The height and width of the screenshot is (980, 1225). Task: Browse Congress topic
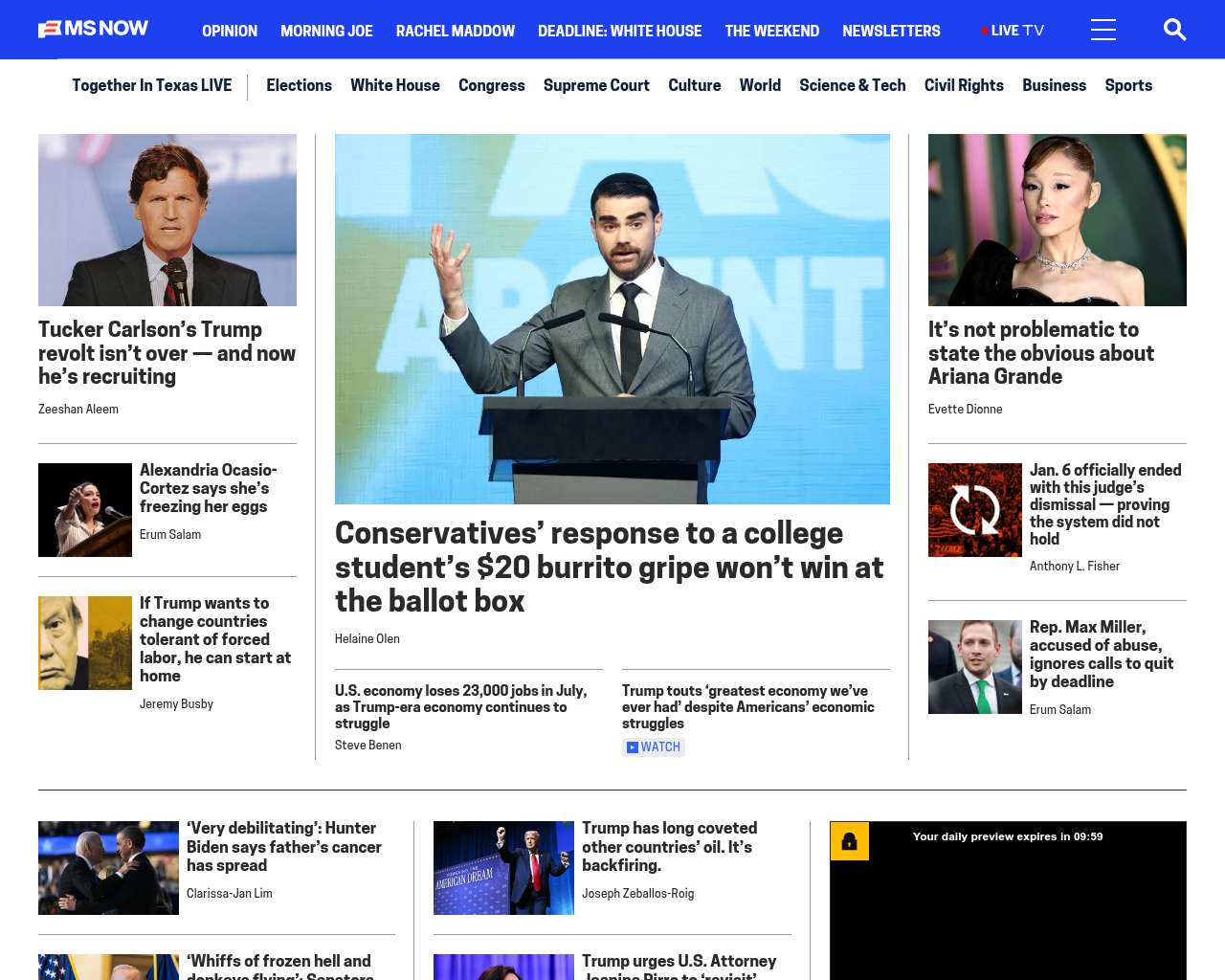coord(492,85)
